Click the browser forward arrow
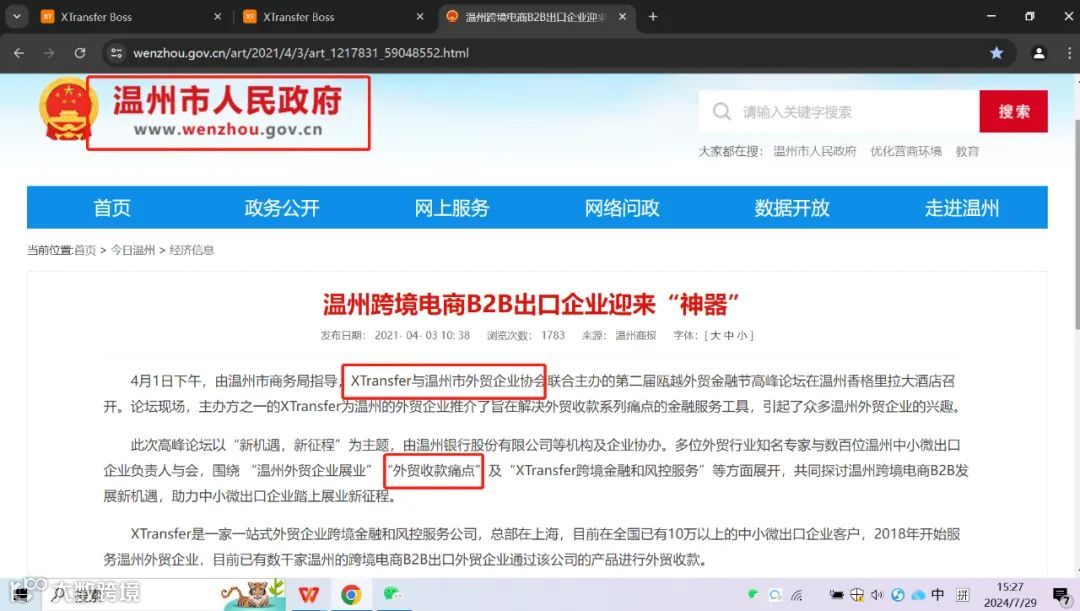This screenshot has height=611, width=1080. 49,53
